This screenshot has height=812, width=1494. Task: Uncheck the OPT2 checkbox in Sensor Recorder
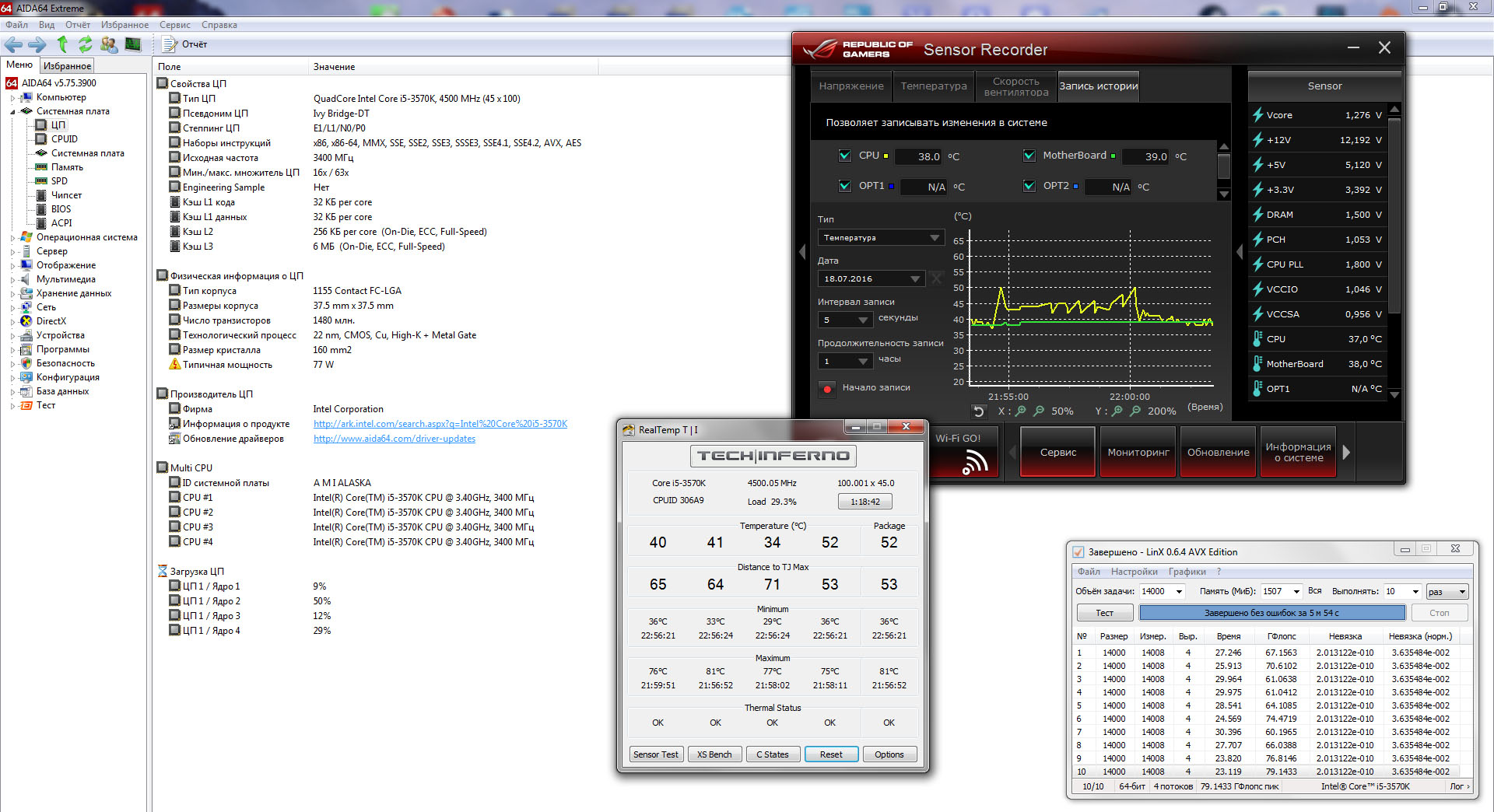tap(1029, 186)
